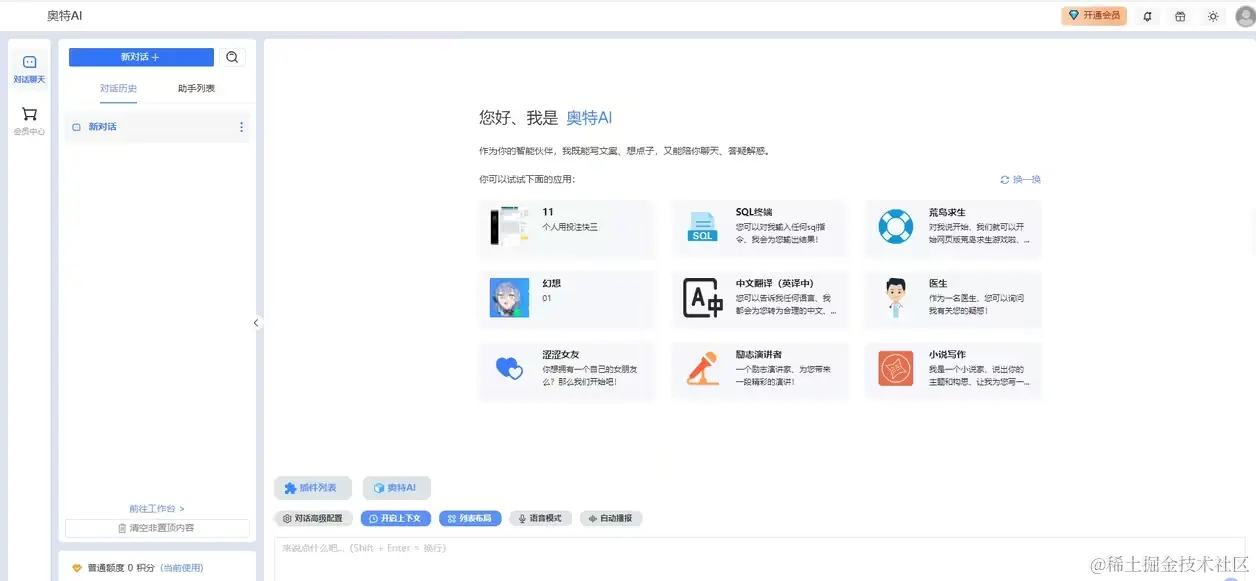Click the gift box icon in header
This screenshot has height=581, width=1256.
1180,16
